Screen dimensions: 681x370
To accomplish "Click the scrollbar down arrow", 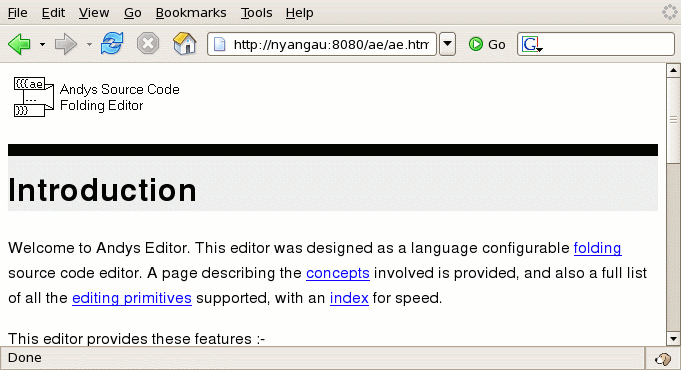I will (673, 339).
